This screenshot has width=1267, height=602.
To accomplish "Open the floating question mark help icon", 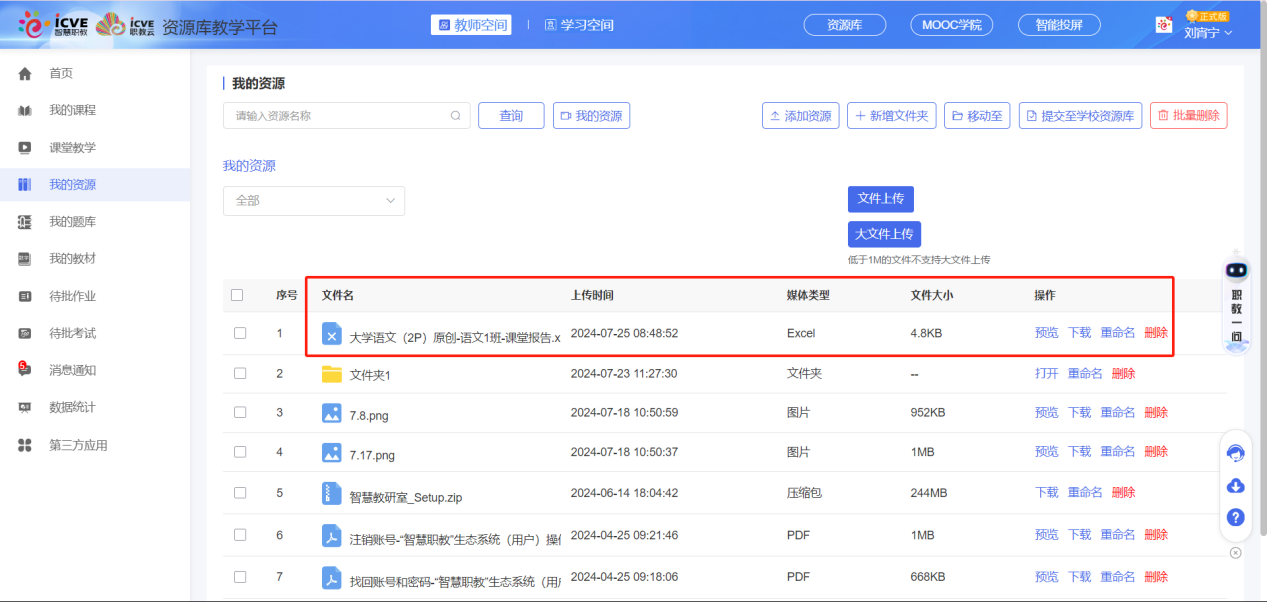I will pos(1236,518).
